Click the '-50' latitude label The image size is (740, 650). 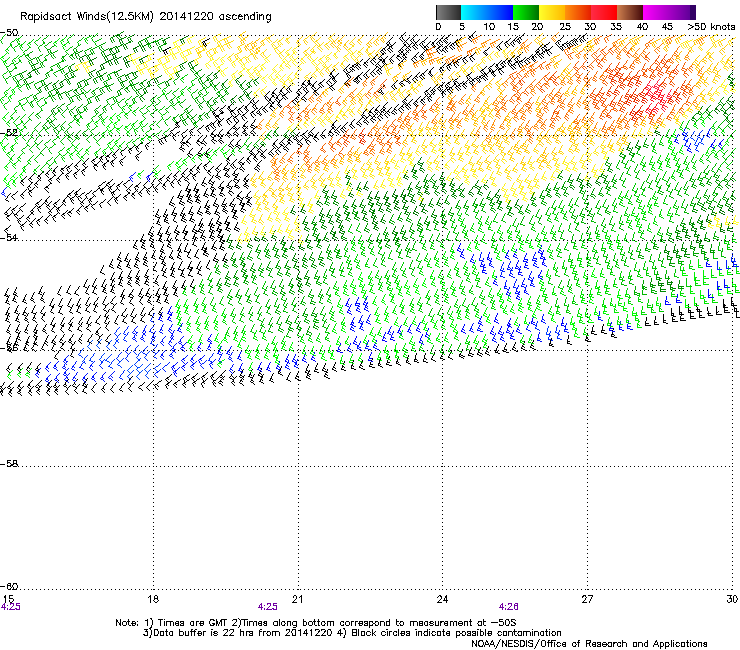(x=9, y=33)
